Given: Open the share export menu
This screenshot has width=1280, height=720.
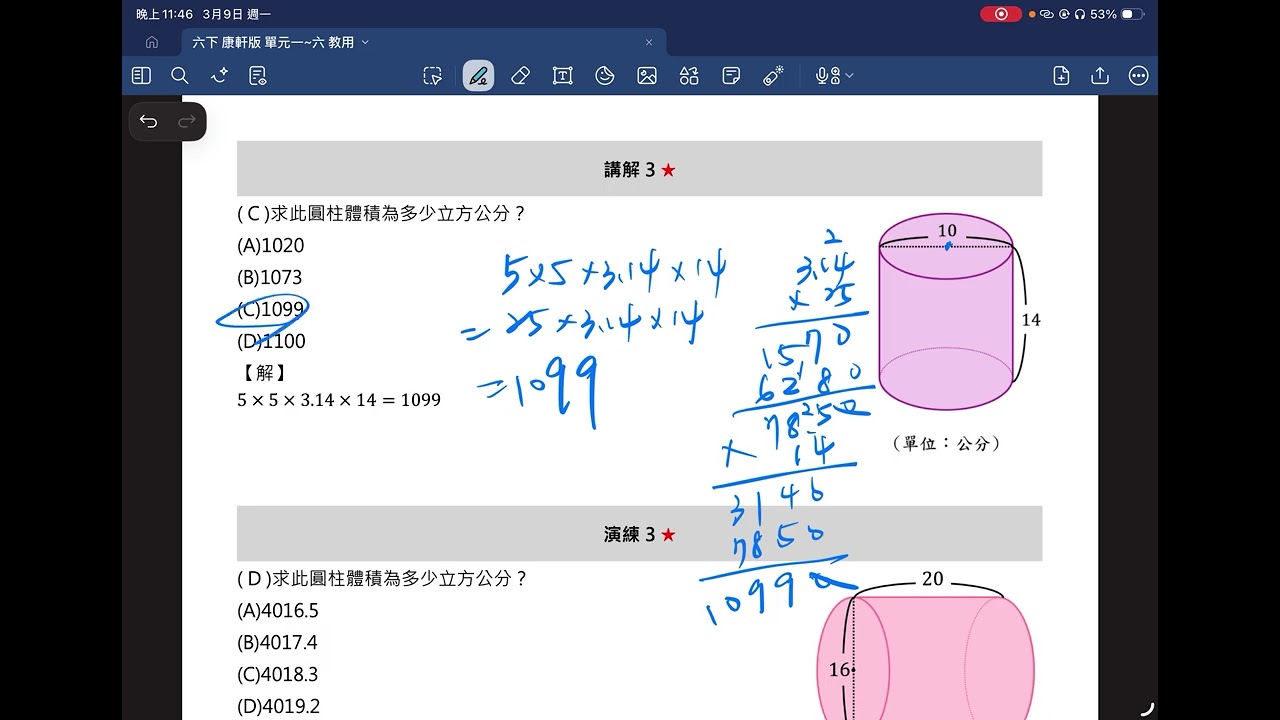Looking at the screenshot, I should [1100, 76].
